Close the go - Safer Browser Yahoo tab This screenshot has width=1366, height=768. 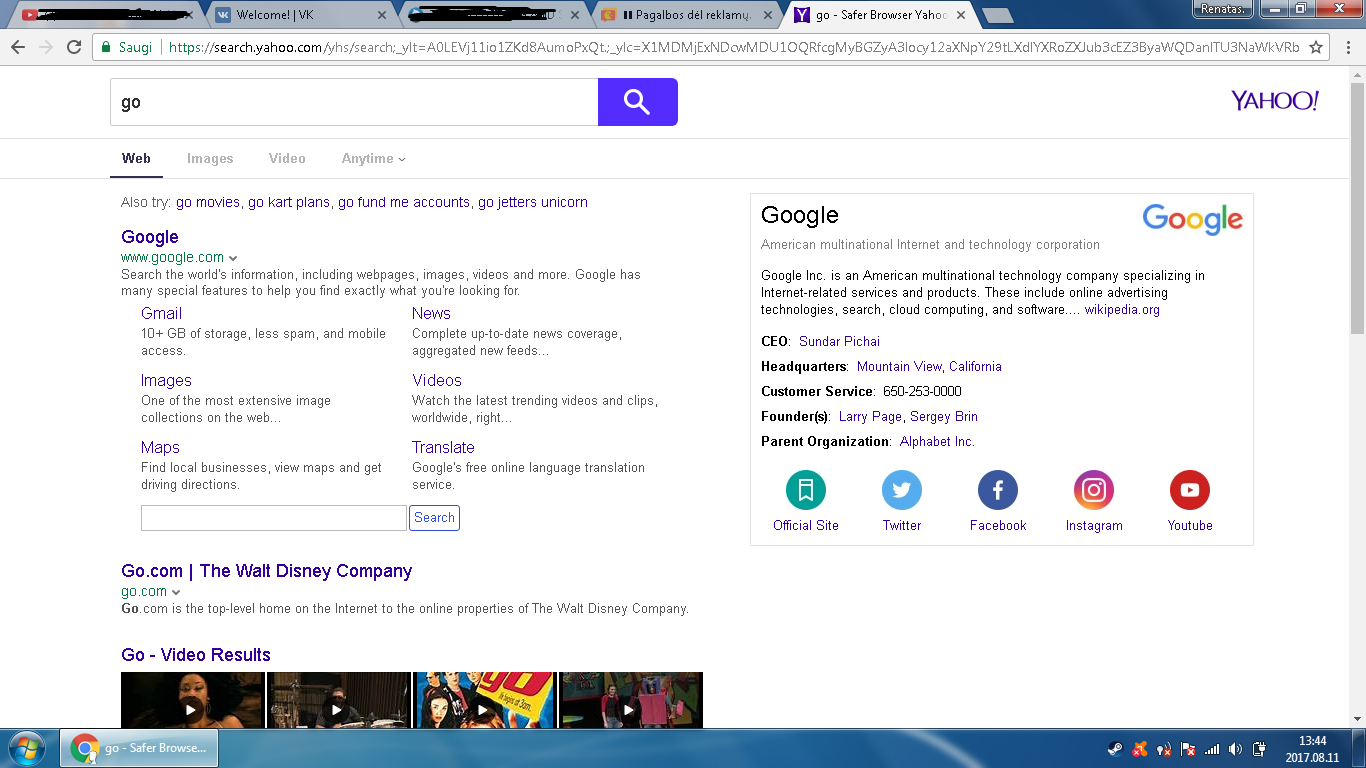click(x=961, y=15)
